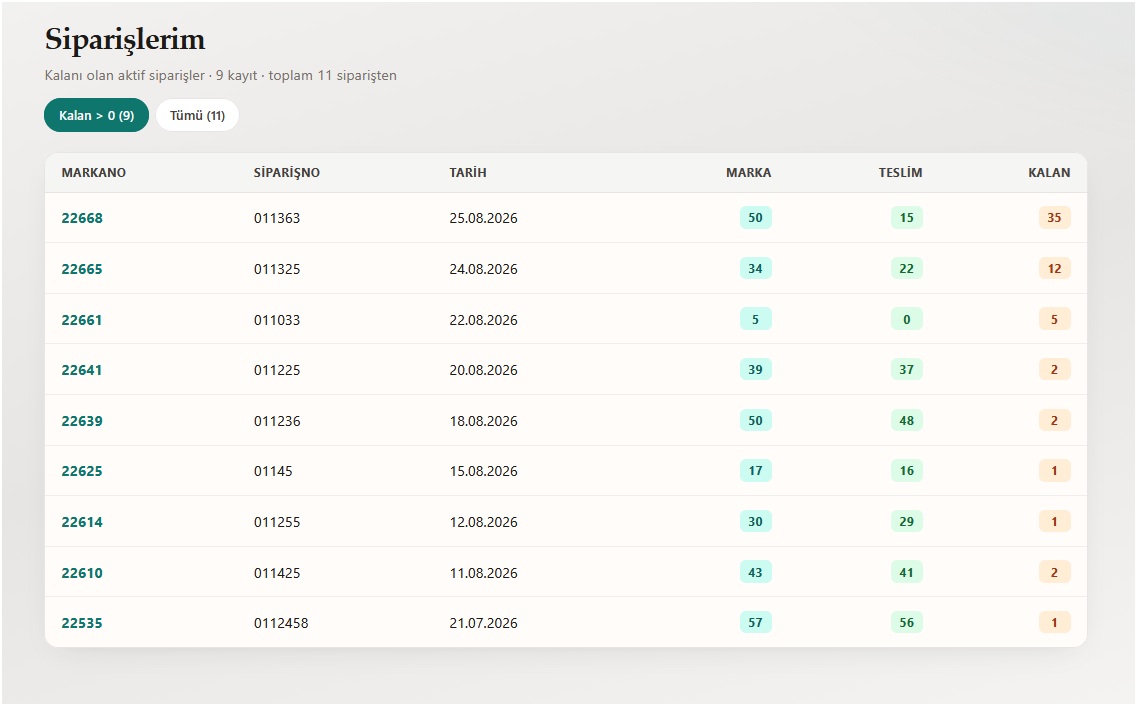Open order link 22535
The width and height of the screenshot is (1137, 706).
[x=82, y=623]
